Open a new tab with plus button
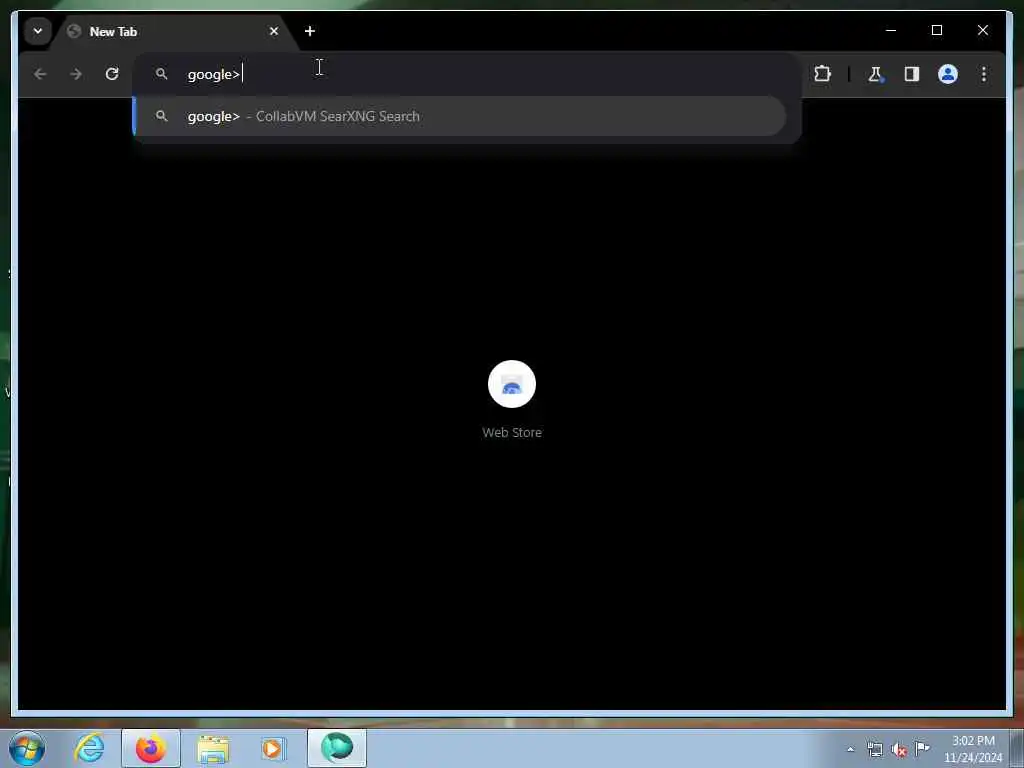Screen dimensions: 1024x768 [310, 31]
